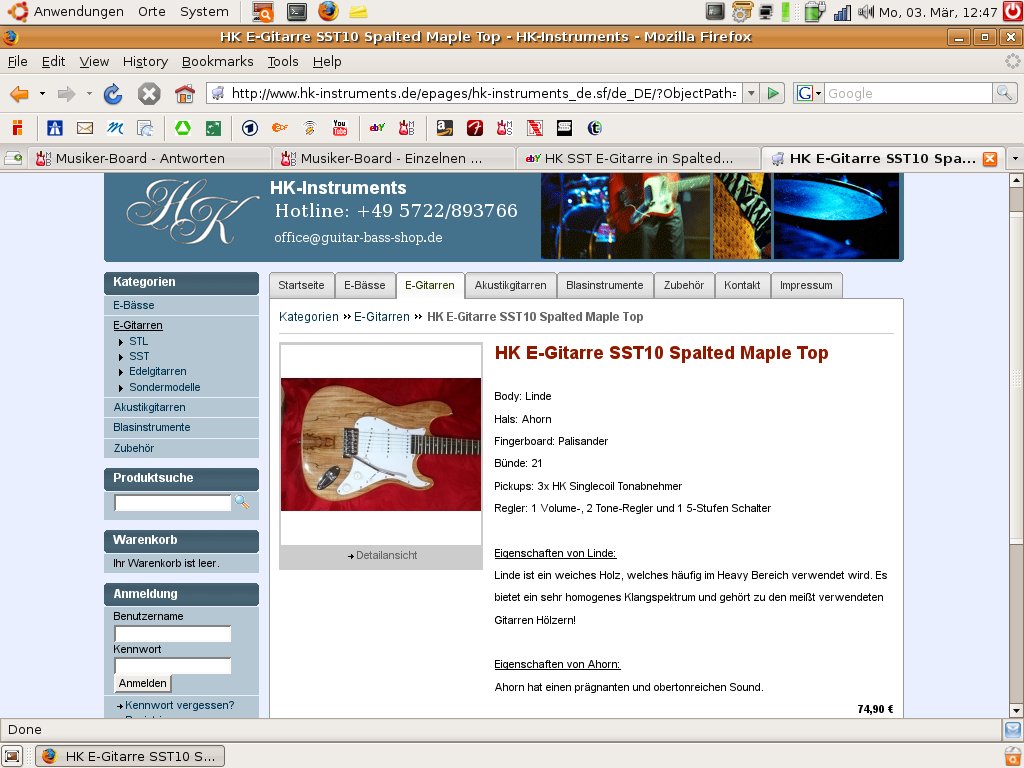Viewport: 1024px width, 768px height.
Task: Click the volume speaker icon in panel
Action: coord(865,11)
